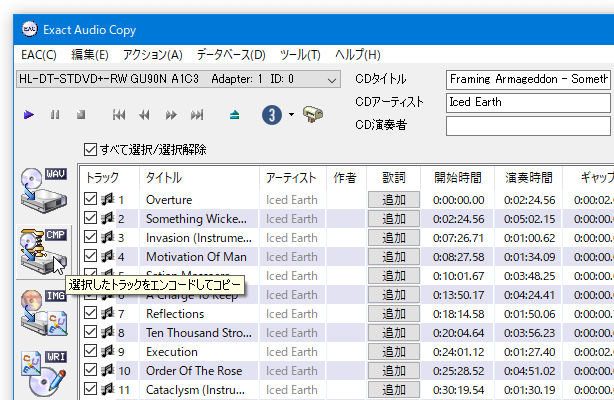Click the music note icon of track 1
The image size is (614, 400).
pos(107,199)
